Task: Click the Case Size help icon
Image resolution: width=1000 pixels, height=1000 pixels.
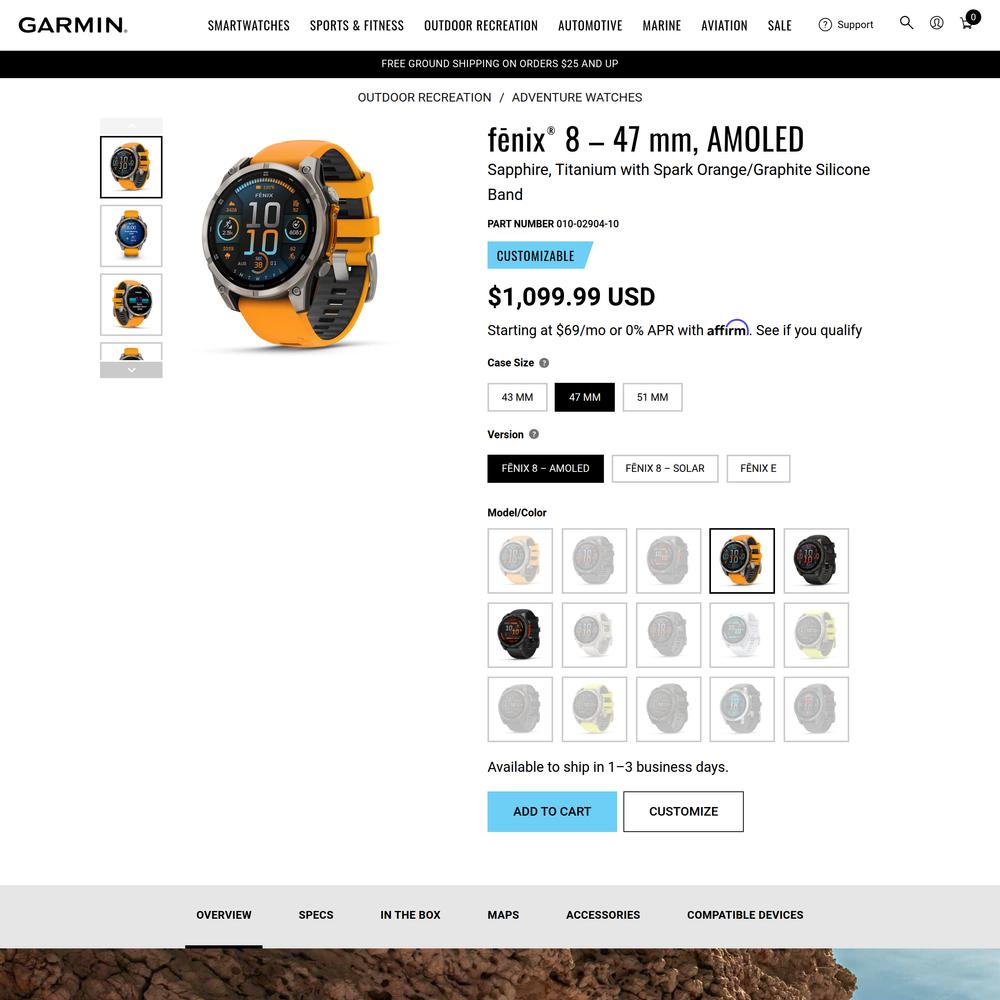Action: pyautogui.click(x=544, y=363)
